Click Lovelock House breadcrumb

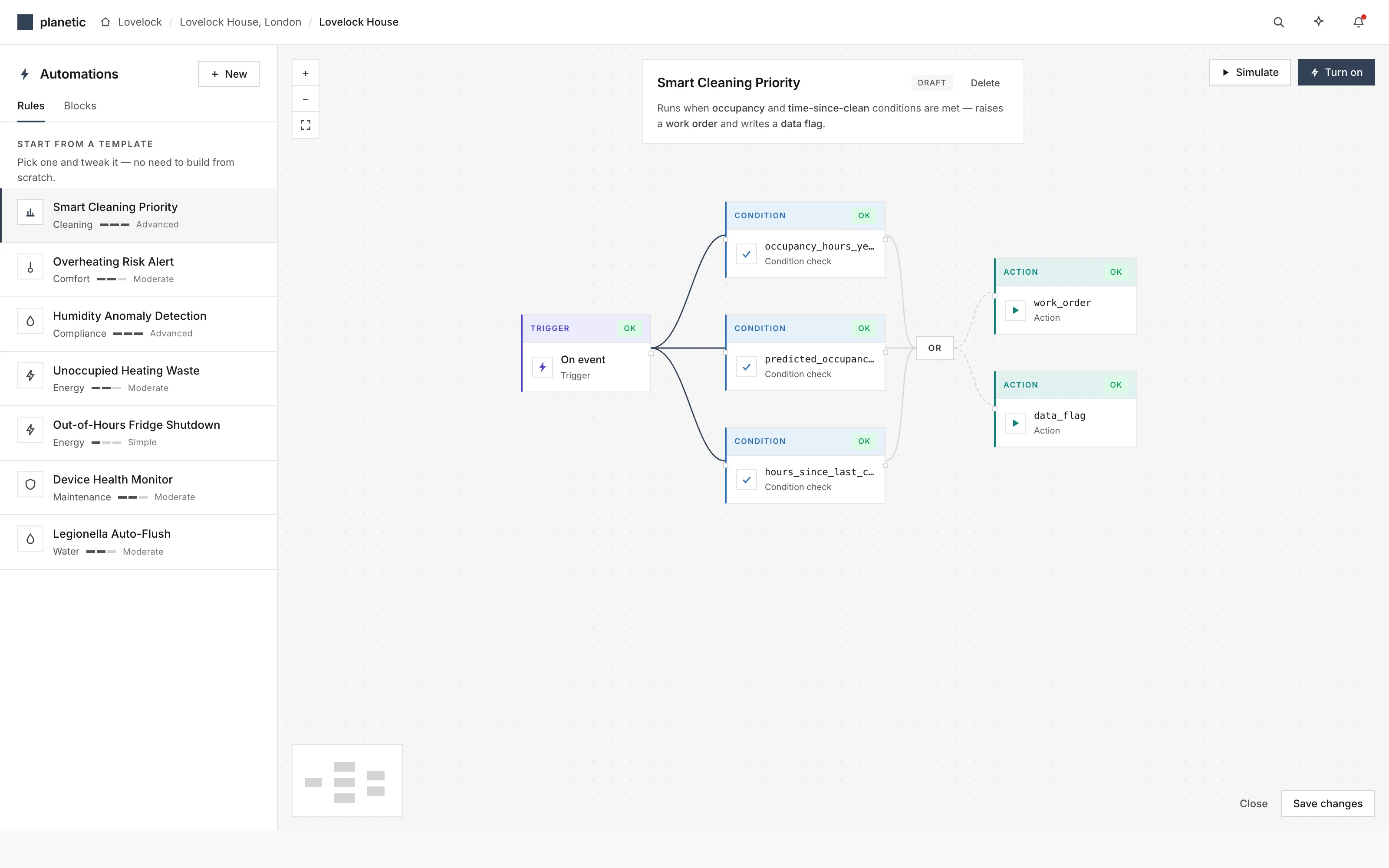pos(359,22)
